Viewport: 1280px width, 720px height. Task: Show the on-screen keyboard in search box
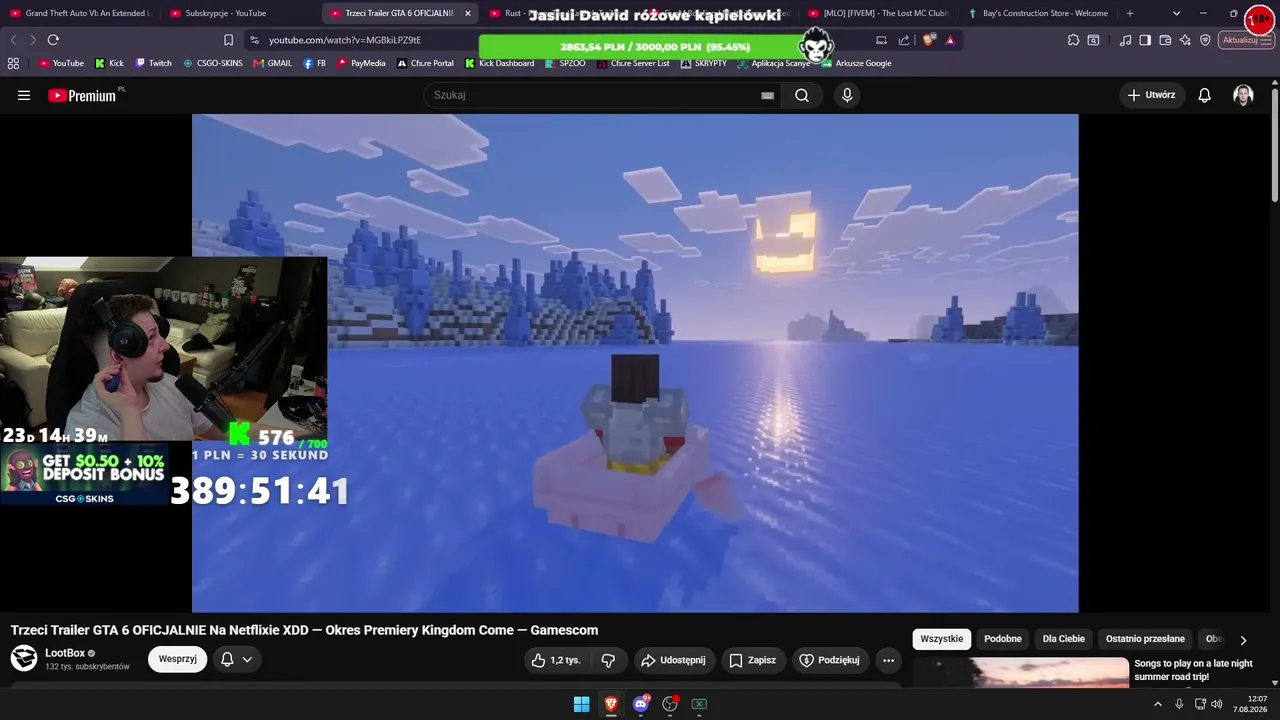click(x=767, y=95)
